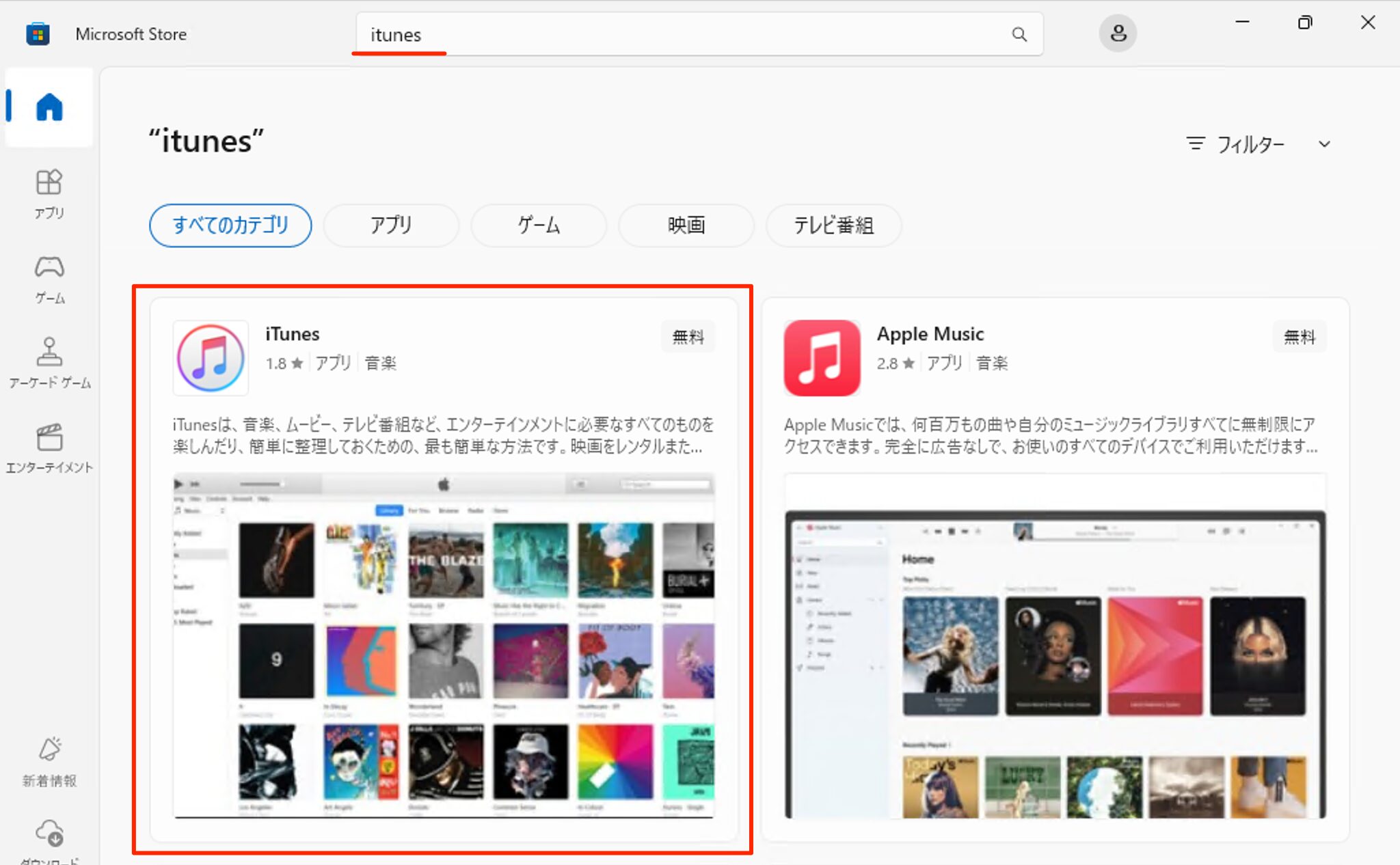Viewport: 1400px width, 865px height.
Task: Switch to the ゲーム category tab
Action: [x=538, y=225]
